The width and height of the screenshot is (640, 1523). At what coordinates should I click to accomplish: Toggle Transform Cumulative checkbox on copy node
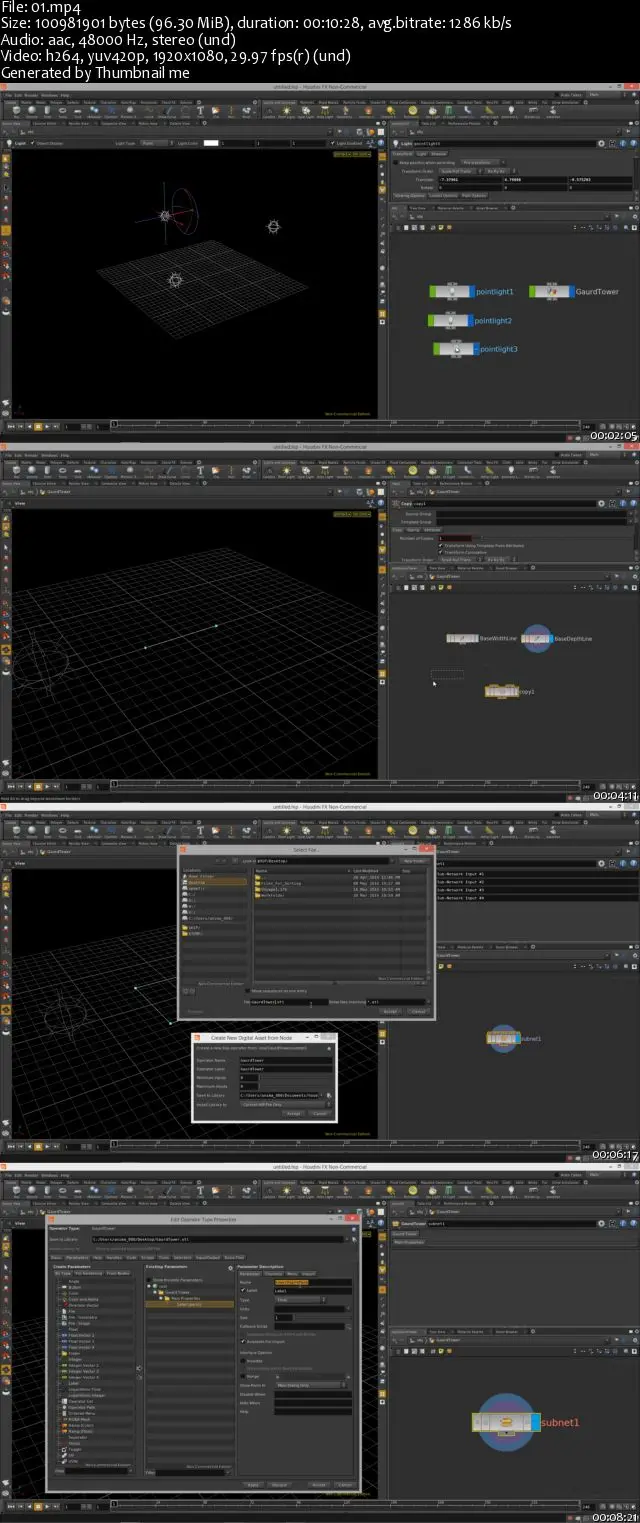(x=442, y=552)
